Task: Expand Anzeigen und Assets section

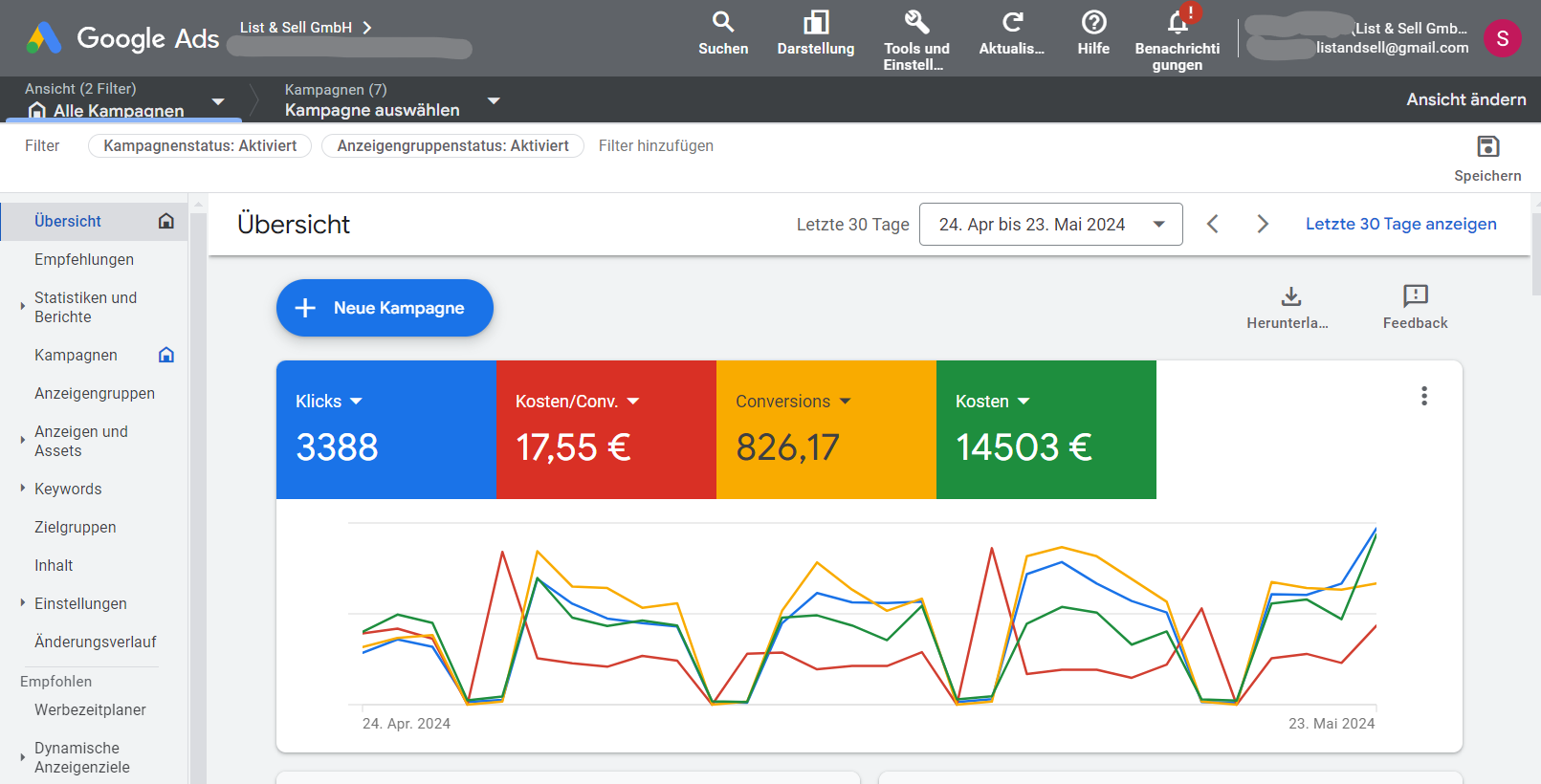Action: click(x=22, y=441)
